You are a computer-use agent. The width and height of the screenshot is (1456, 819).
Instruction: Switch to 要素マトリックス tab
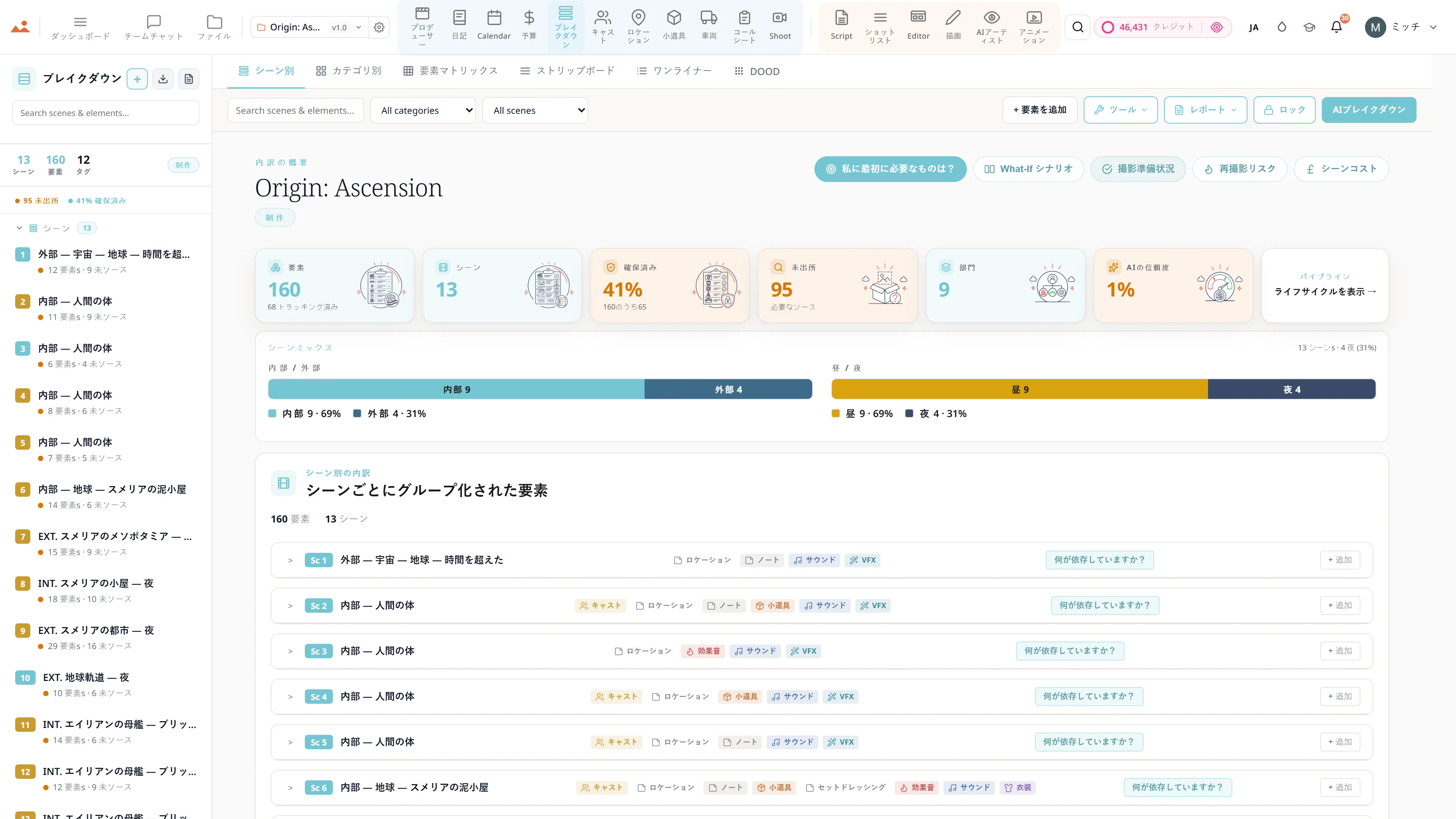point(450,71)
